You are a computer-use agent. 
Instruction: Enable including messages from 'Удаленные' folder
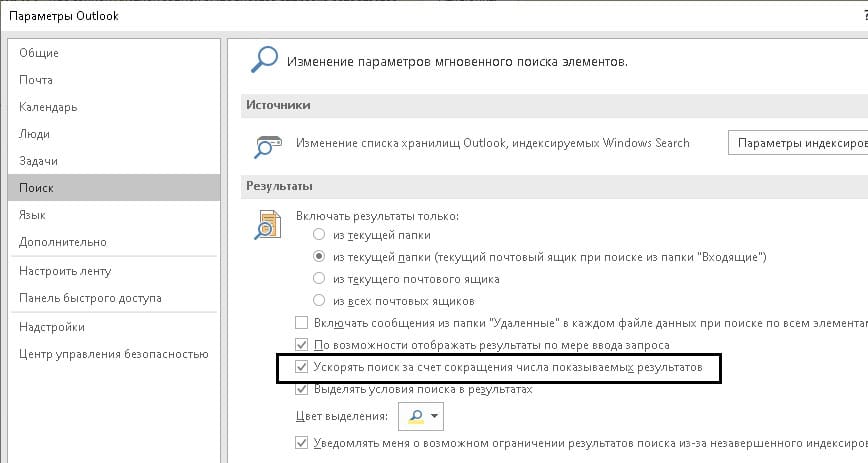(301, 323)
